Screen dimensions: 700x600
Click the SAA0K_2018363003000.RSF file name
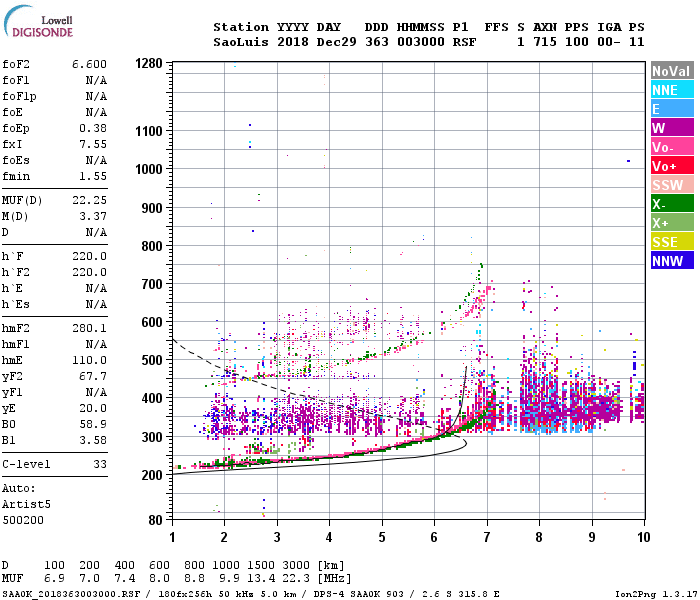pyautogui.click(x=71, y=594)
